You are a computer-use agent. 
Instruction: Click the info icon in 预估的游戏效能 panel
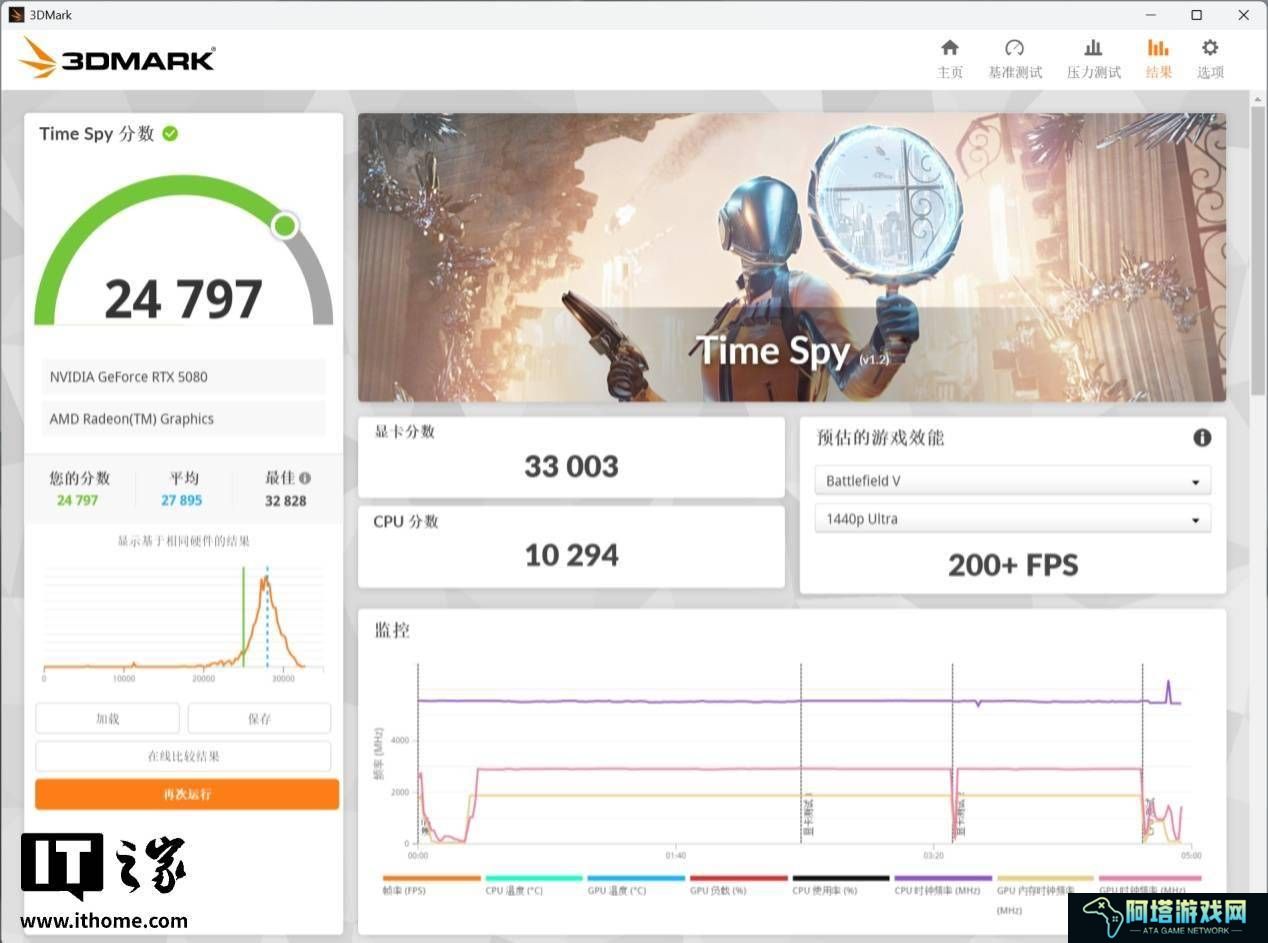(x=1202, y=437)
